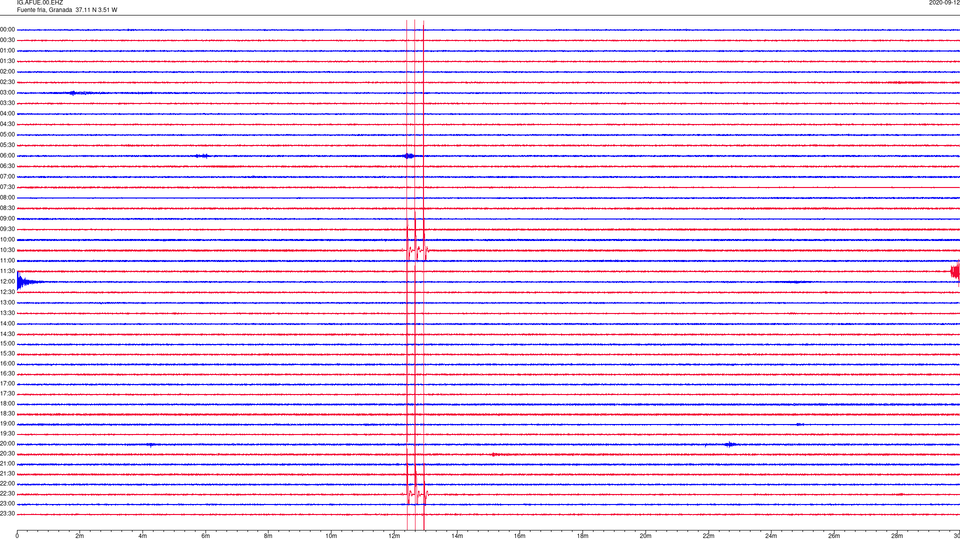Image resolution: width=960 pixels, height=540 pixels.
Task: Click the 20m tick label on time axis
Action: click(x=645, y=536)
